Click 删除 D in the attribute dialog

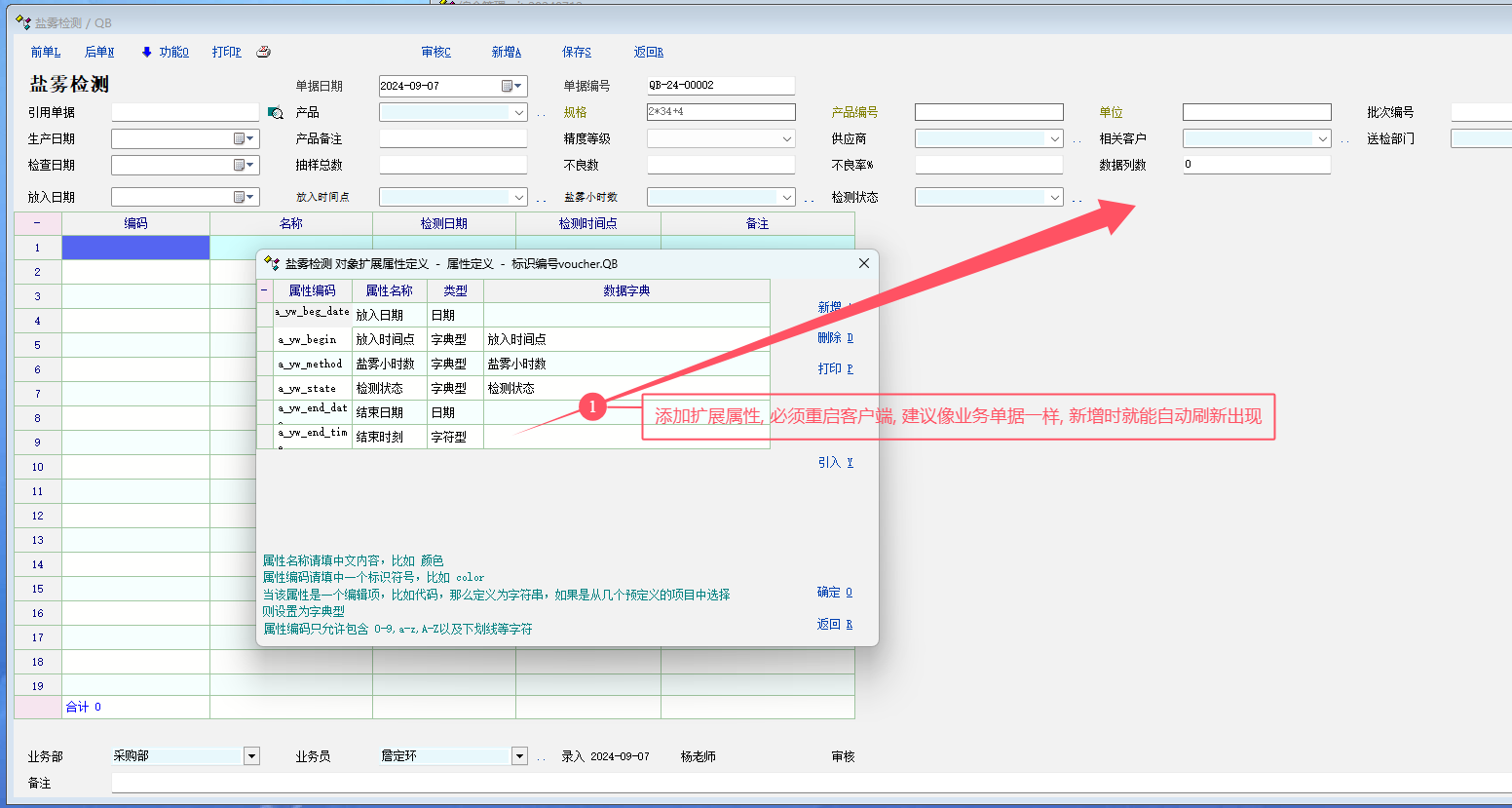click(835, 338)
